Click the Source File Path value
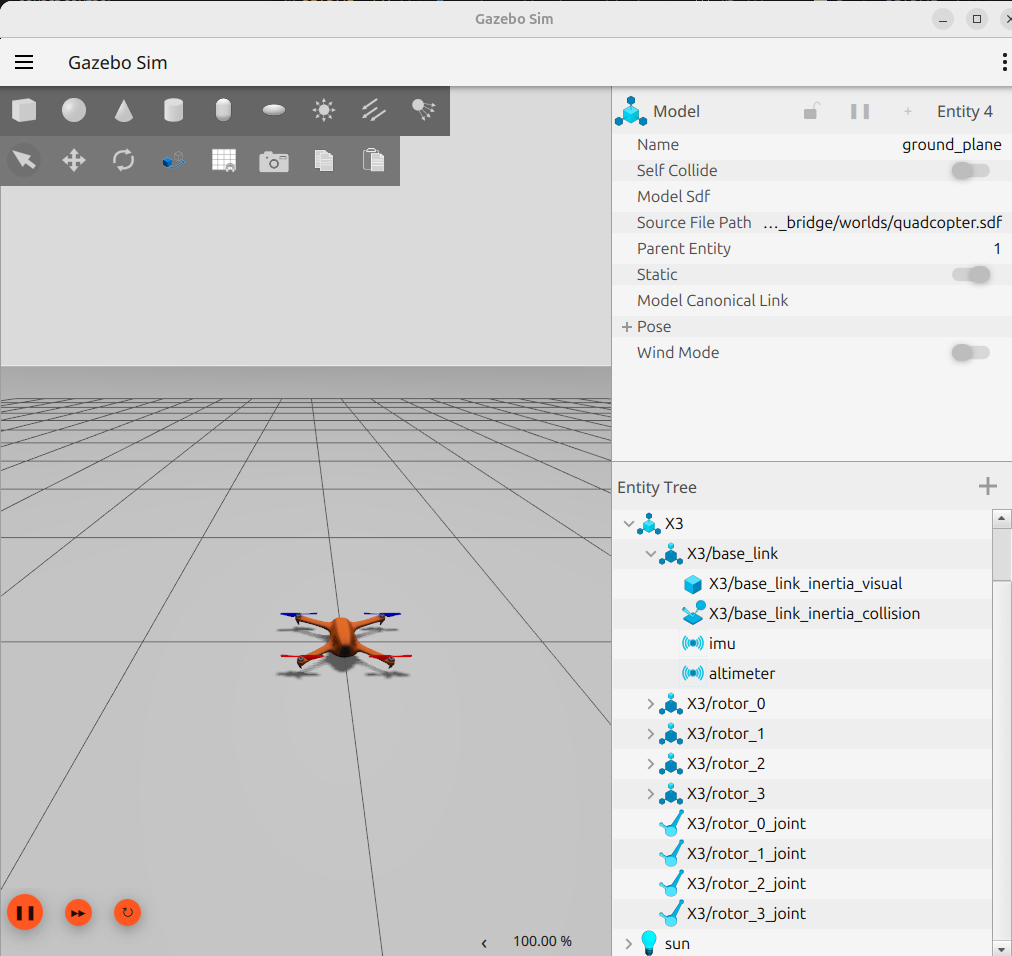Screen dimensions: 1012x956 [882, 223]
